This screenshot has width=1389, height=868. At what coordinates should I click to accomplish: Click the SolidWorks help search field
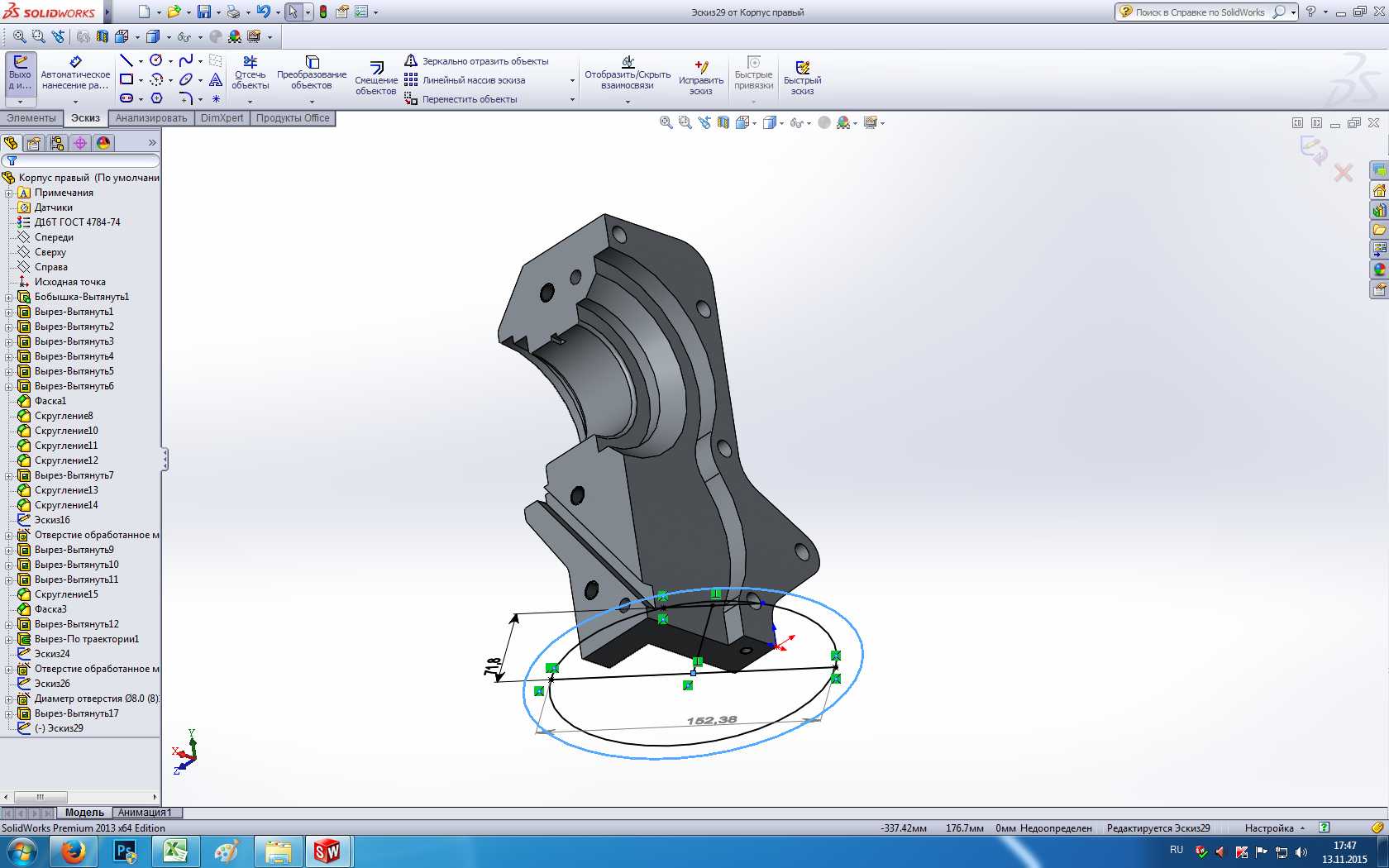pos(1200,12)
